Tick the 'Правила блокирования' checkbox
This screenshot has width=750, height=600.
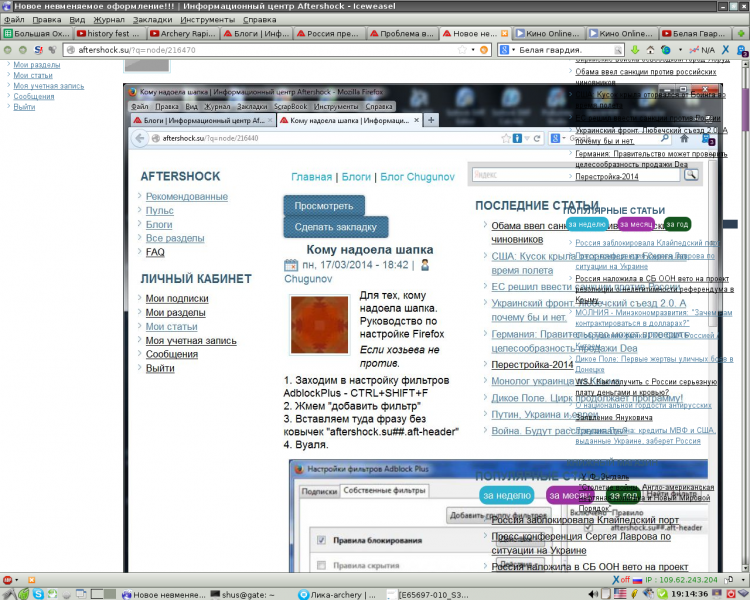point(320,540)
